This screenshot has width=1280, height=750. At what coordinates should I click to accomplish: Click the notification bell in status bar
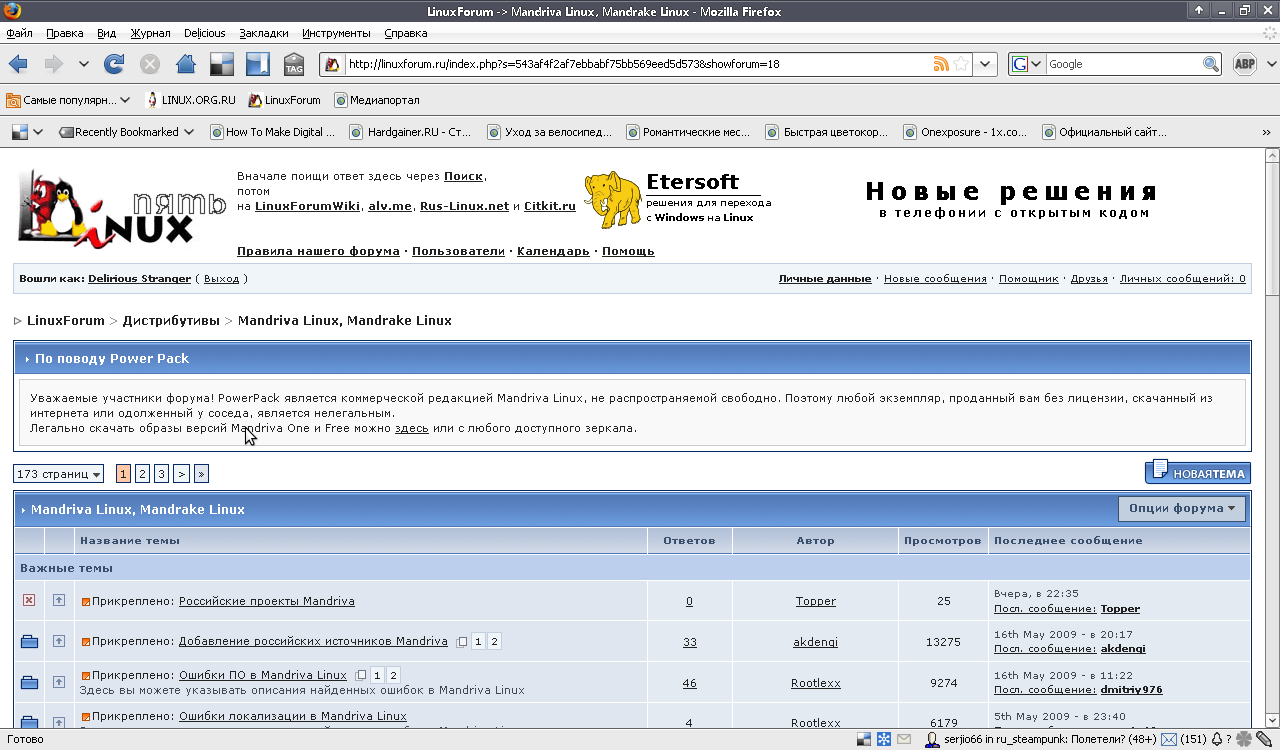[1217, 740]
